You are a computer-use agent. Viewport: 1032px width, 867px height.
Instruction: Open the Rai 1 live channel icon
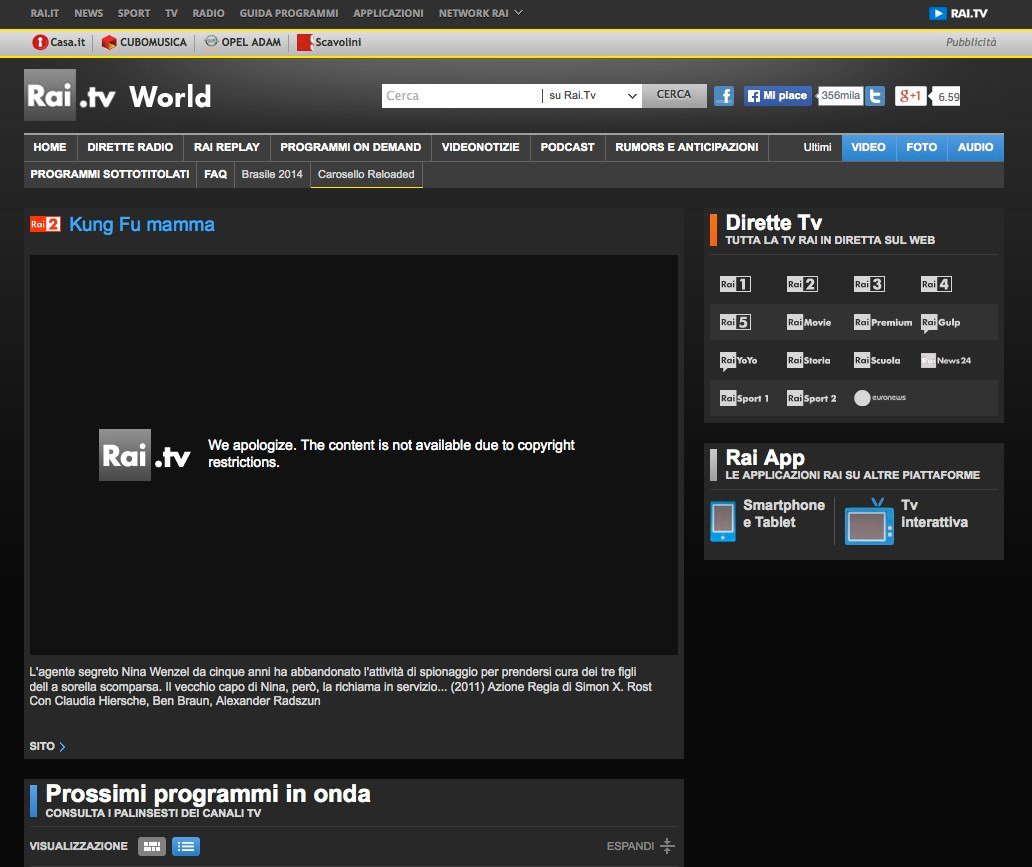[735, 284]
